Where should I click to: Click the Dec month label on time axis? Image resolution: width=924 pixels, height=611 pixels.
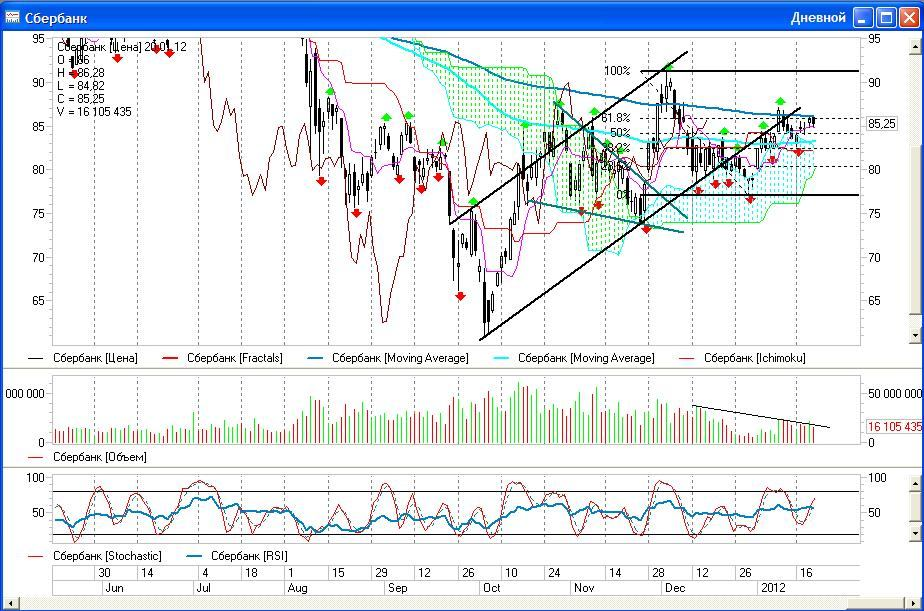point(675,588)
